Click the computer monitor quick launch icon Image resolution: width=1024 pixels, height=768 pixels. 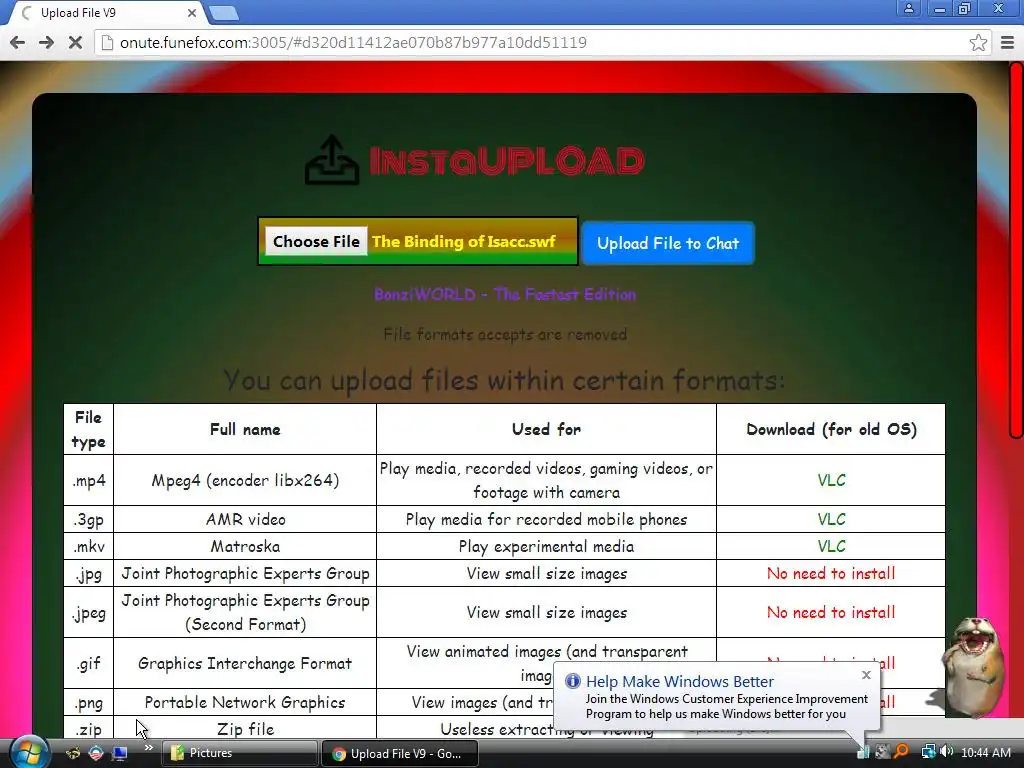(119, 753)
